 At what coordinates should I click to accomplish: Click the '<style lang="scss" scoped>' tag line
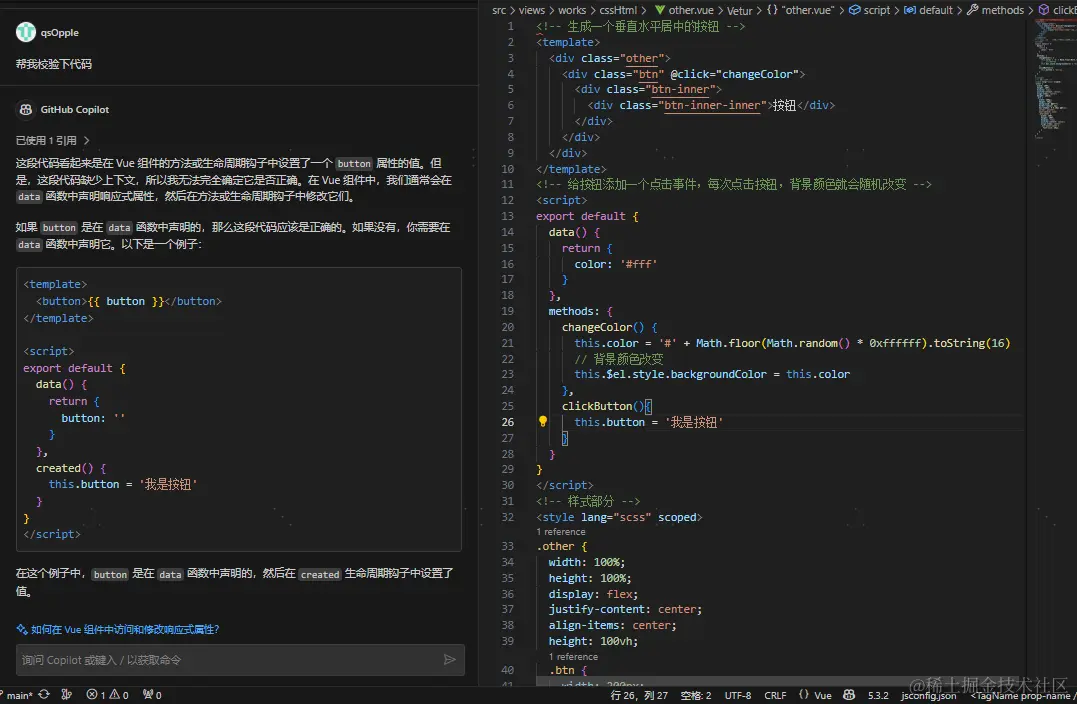click(x=619, y=516)
